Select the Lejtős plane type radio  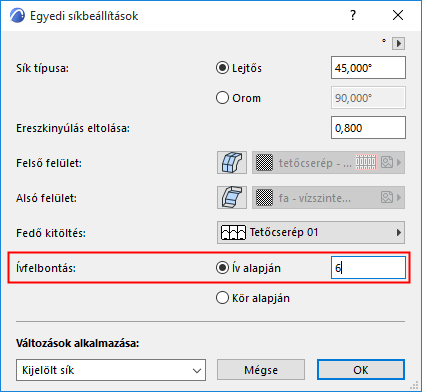[x=222, y=68]
